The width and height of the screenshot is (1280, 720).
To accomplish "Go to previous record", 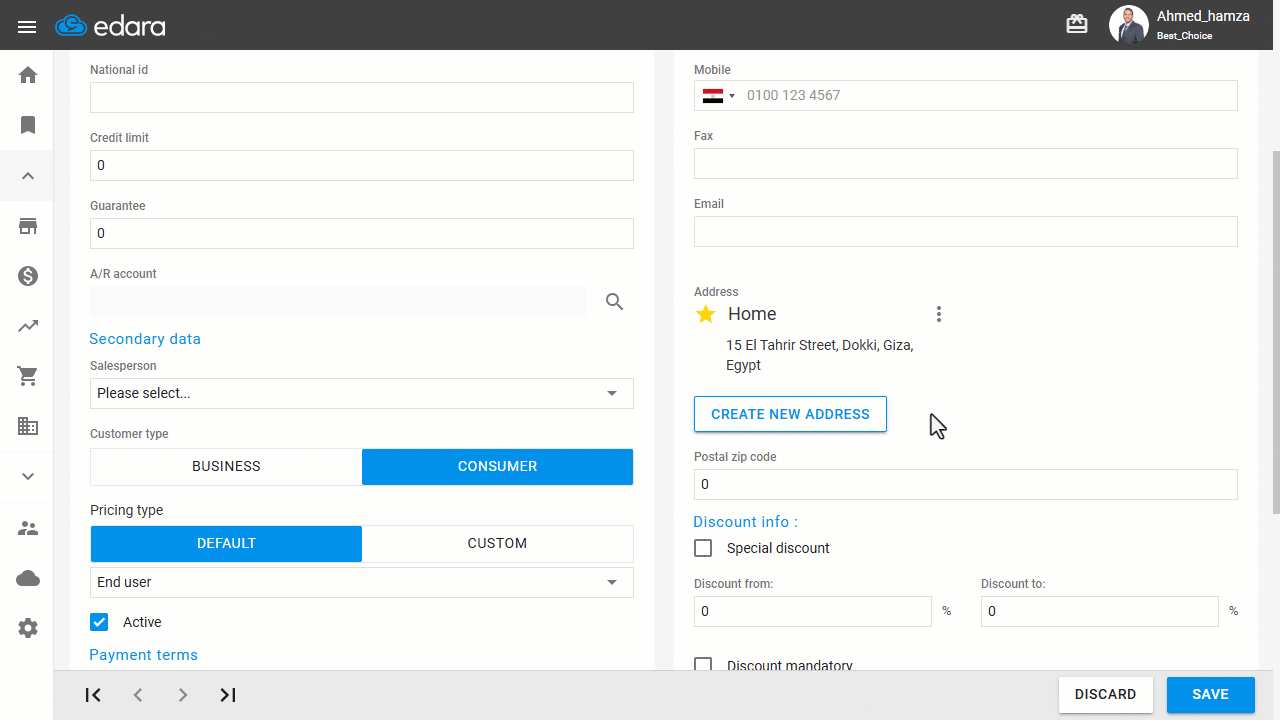I will [138, 695].
